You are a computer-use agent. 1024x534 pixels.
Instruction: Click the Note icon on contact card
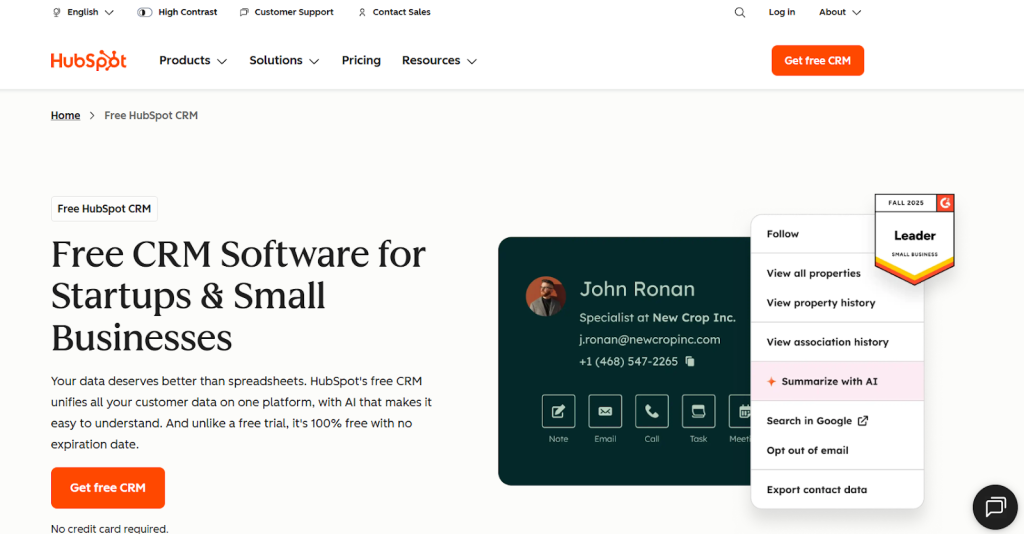click(558, 411)
